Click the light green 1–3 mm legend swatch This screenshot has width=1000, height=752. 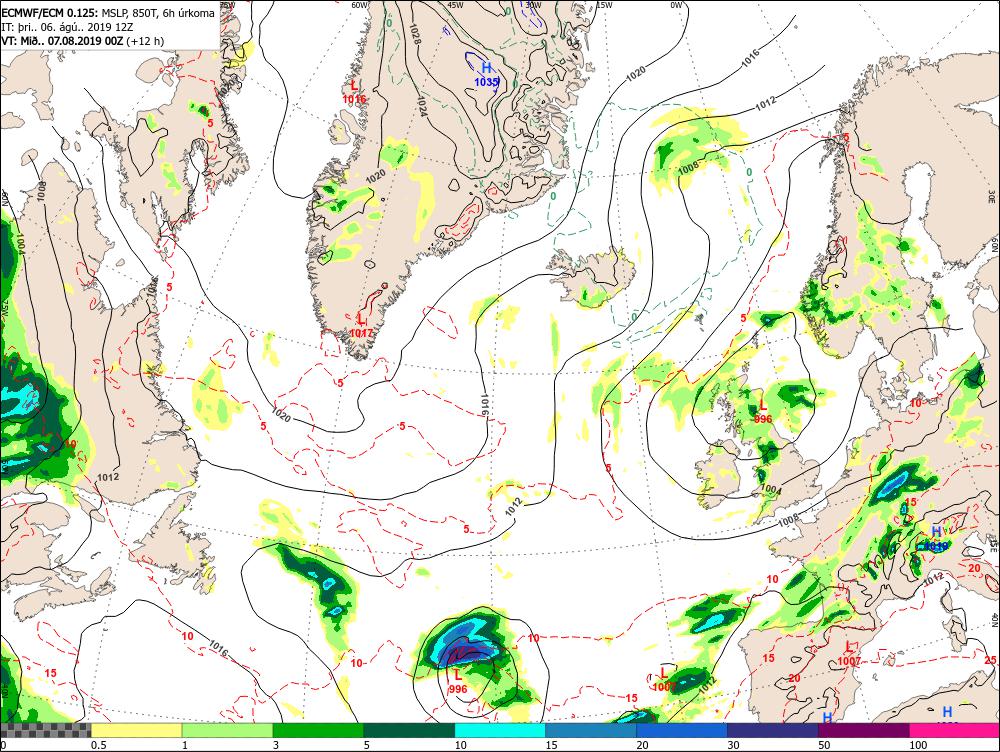pyautogui.click(x=228, y=730)
